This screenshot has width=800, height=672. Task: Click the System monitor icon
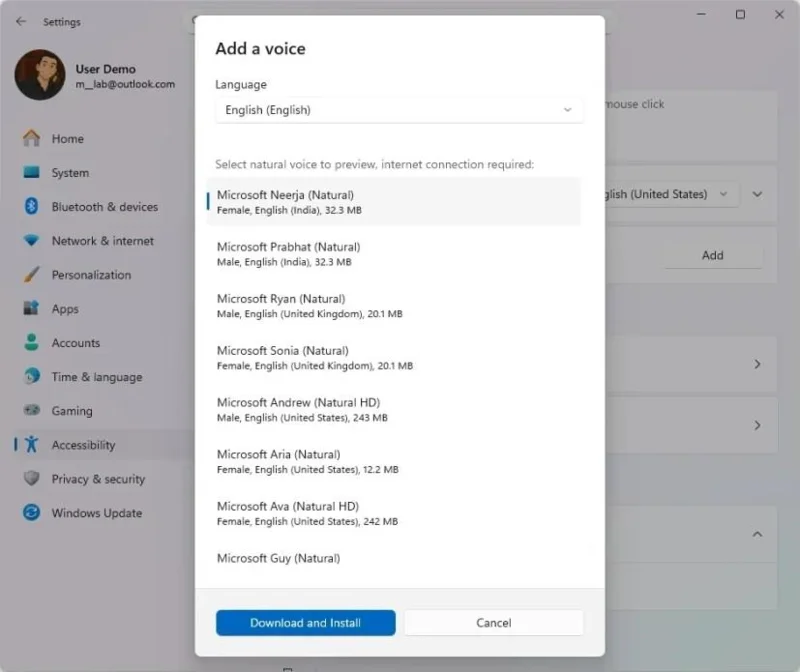32,172
